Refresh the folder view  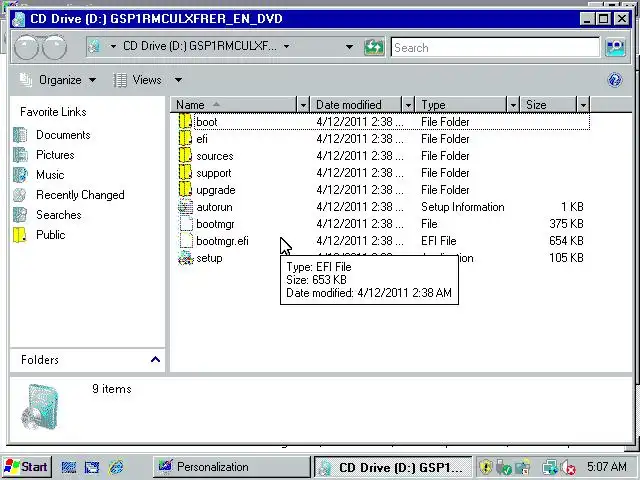[374, 47]
